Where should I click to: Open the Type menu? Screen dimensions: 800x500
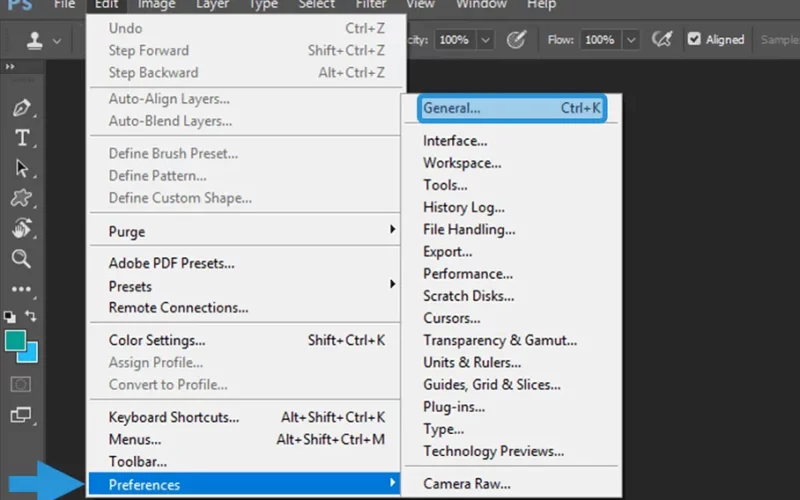(x=263, y=5)
